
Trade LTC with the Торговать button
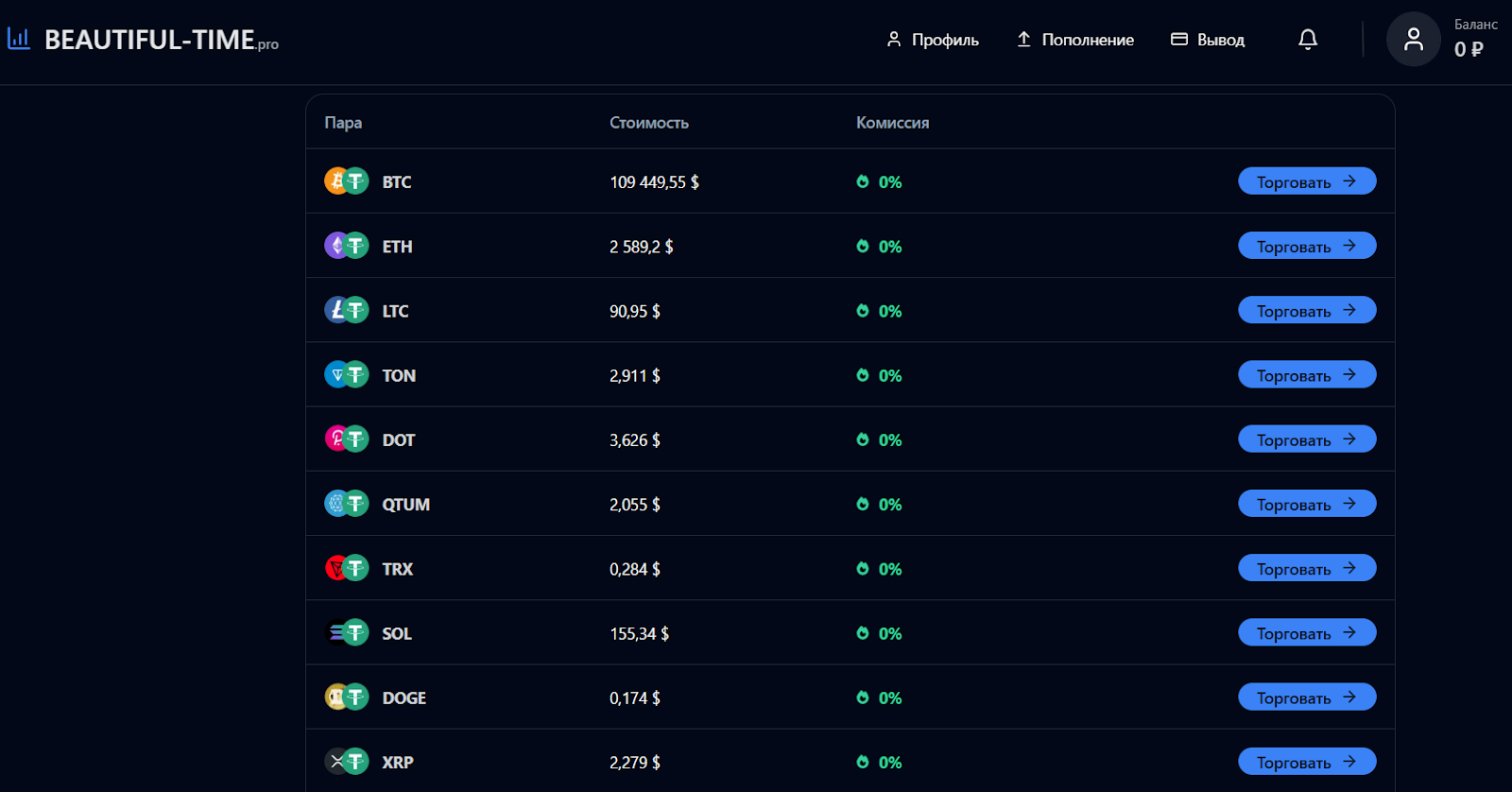pyautogui.click(x=1307, y=310)
